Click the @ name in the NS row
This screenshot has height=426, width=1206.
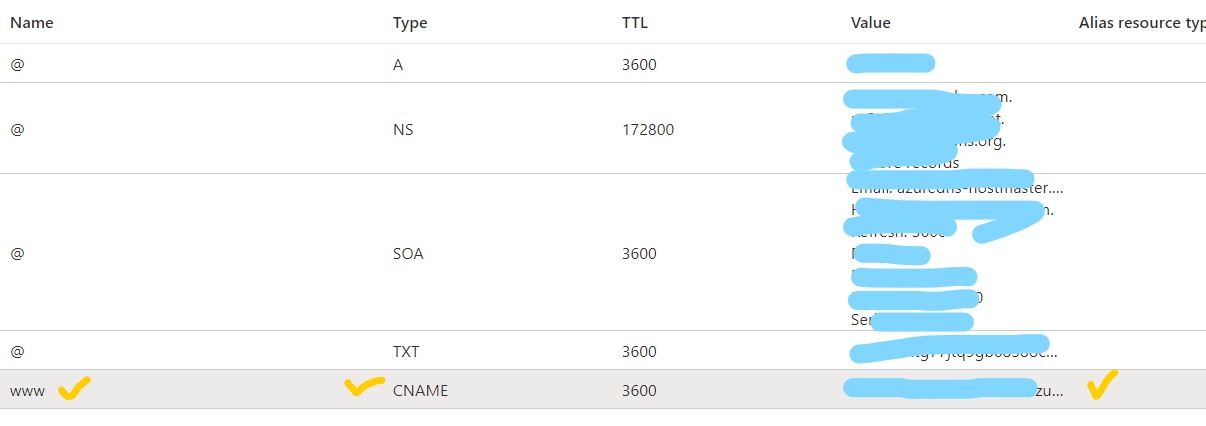click(17, 130)
